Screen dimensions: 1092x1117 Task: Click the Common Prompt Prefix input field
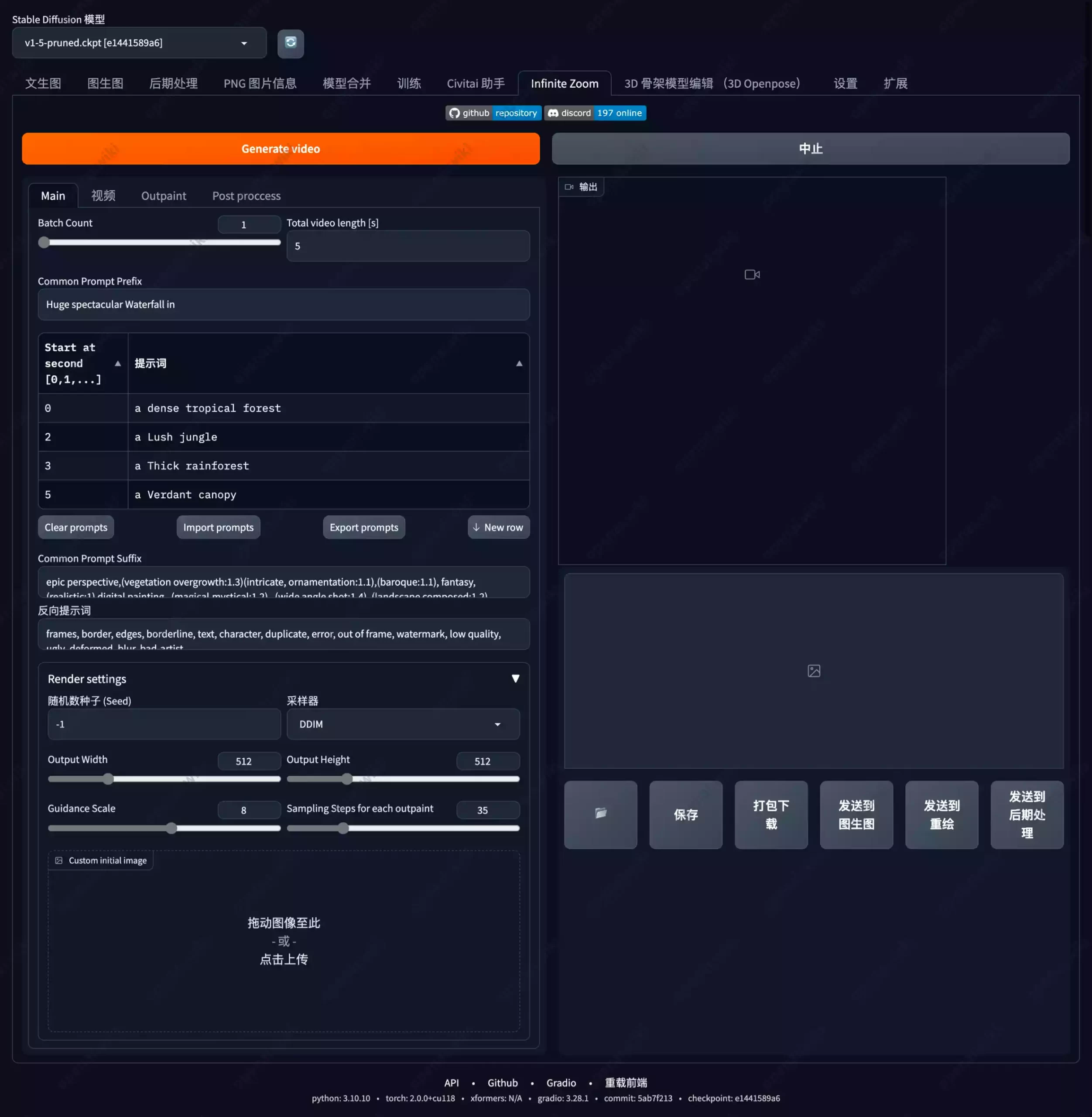click(283, 304)
